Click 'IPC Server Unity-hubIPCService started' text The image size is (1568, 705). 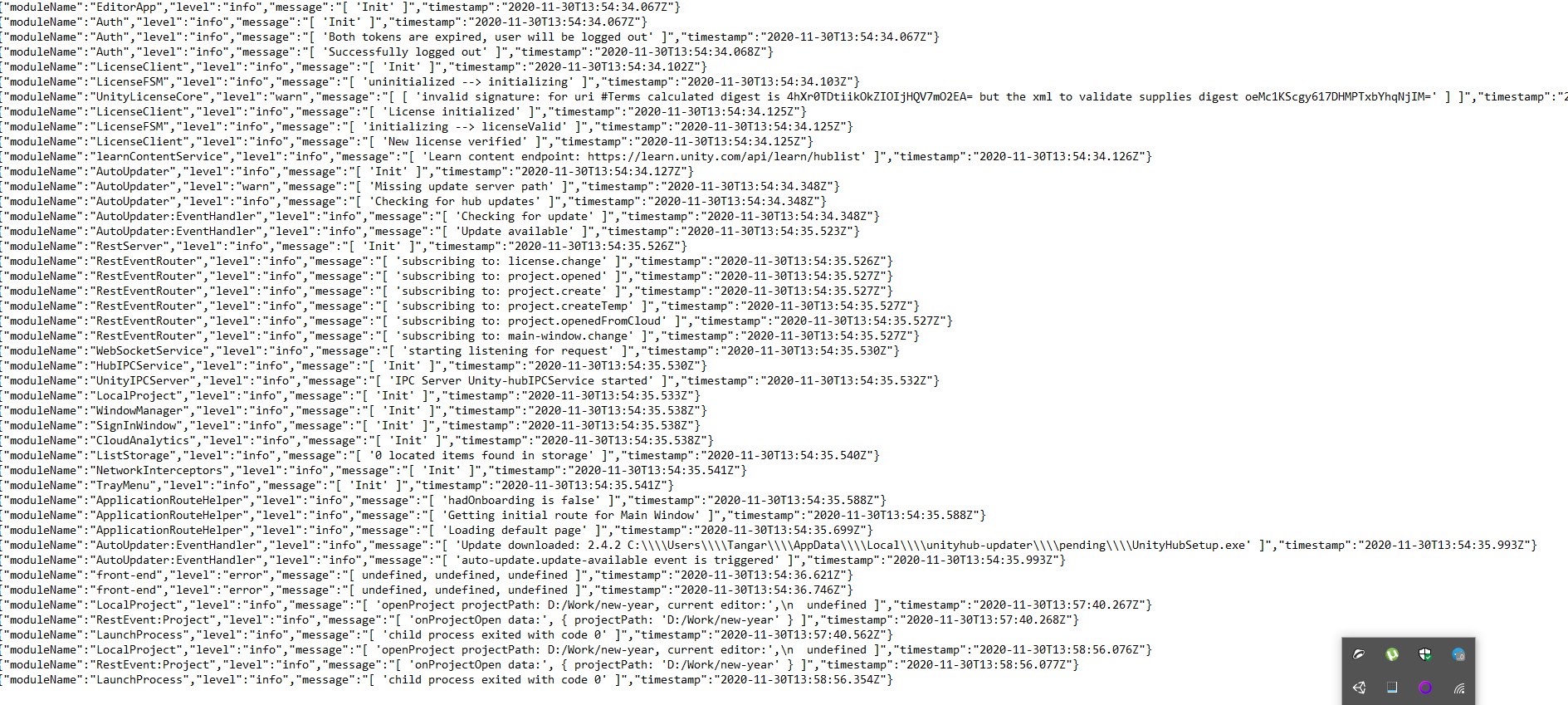524,380
